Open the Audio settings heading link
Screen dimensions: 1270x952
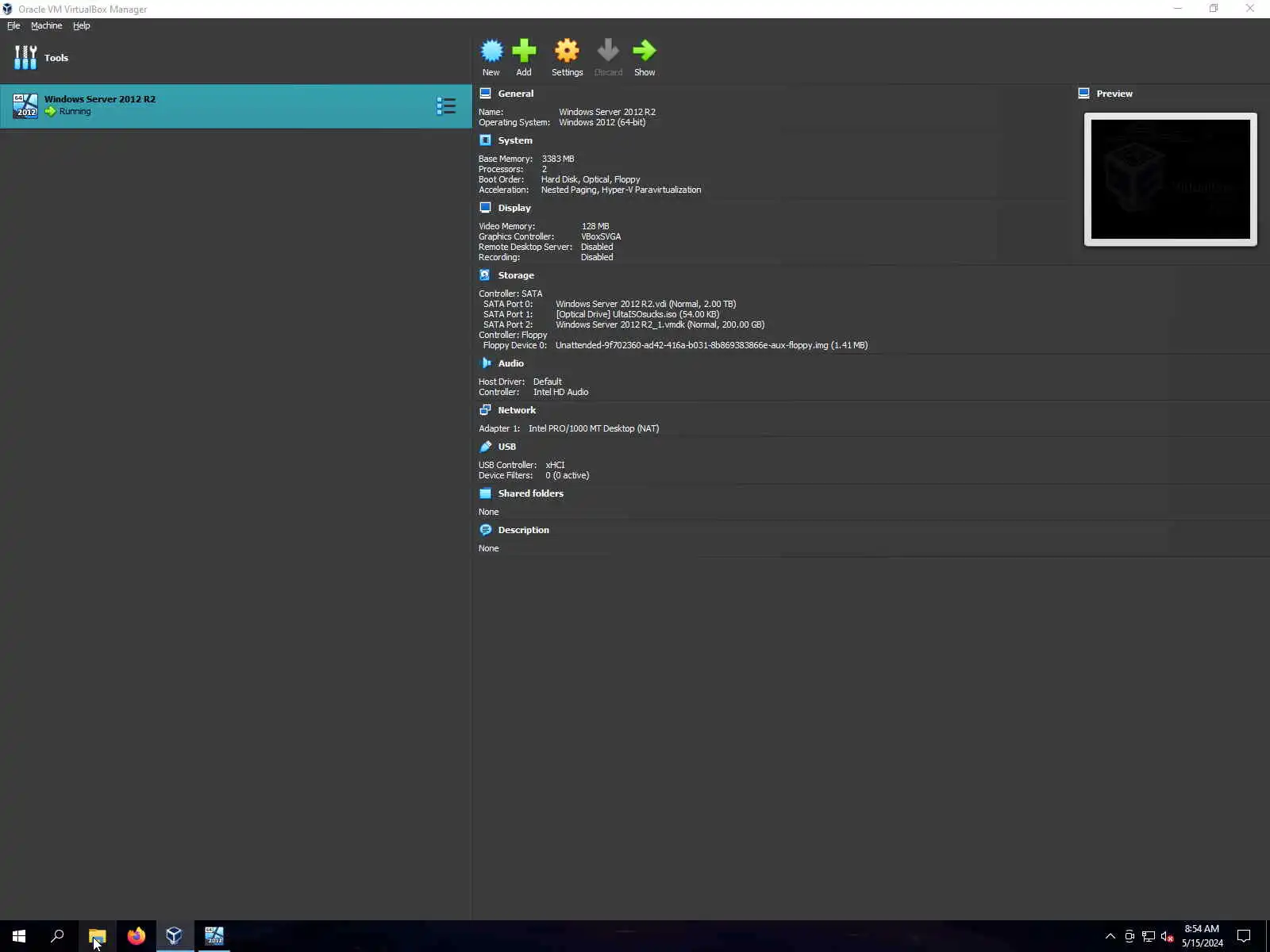[510, 363]
